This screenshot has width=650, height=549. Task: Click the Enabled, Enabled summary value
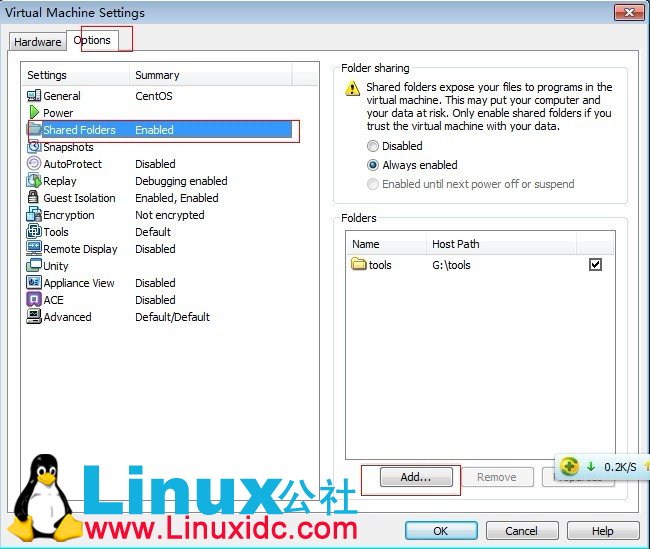[x=177, y=198]
